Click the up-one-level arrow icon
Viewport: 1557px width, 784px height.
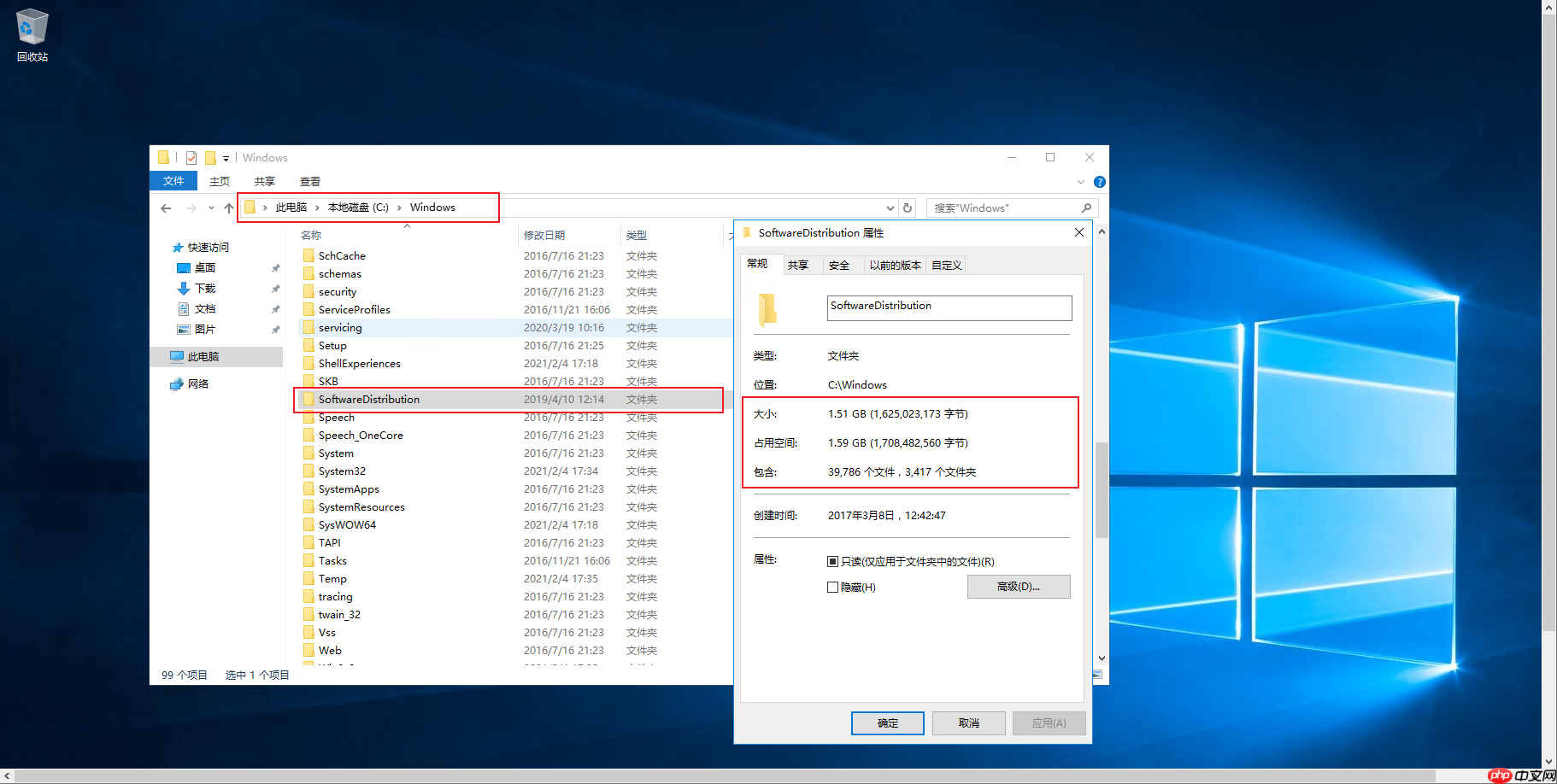tap(229, 208)
